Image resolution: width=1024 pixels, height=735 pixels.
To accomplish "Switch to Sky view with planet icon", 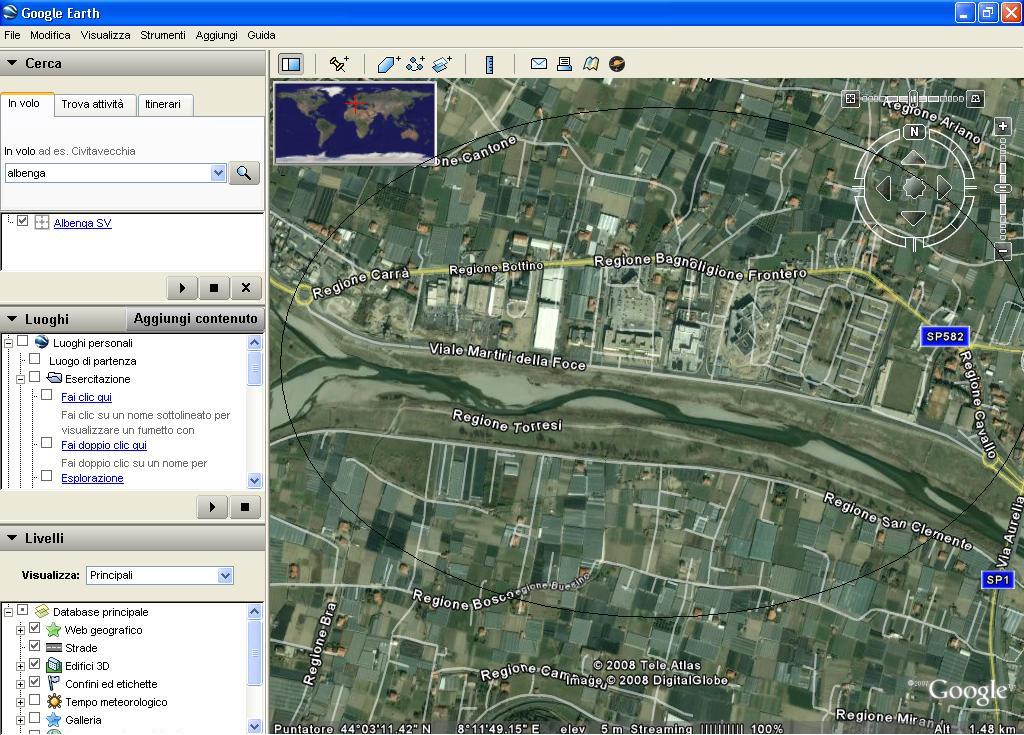I will [x=617, y=64].
